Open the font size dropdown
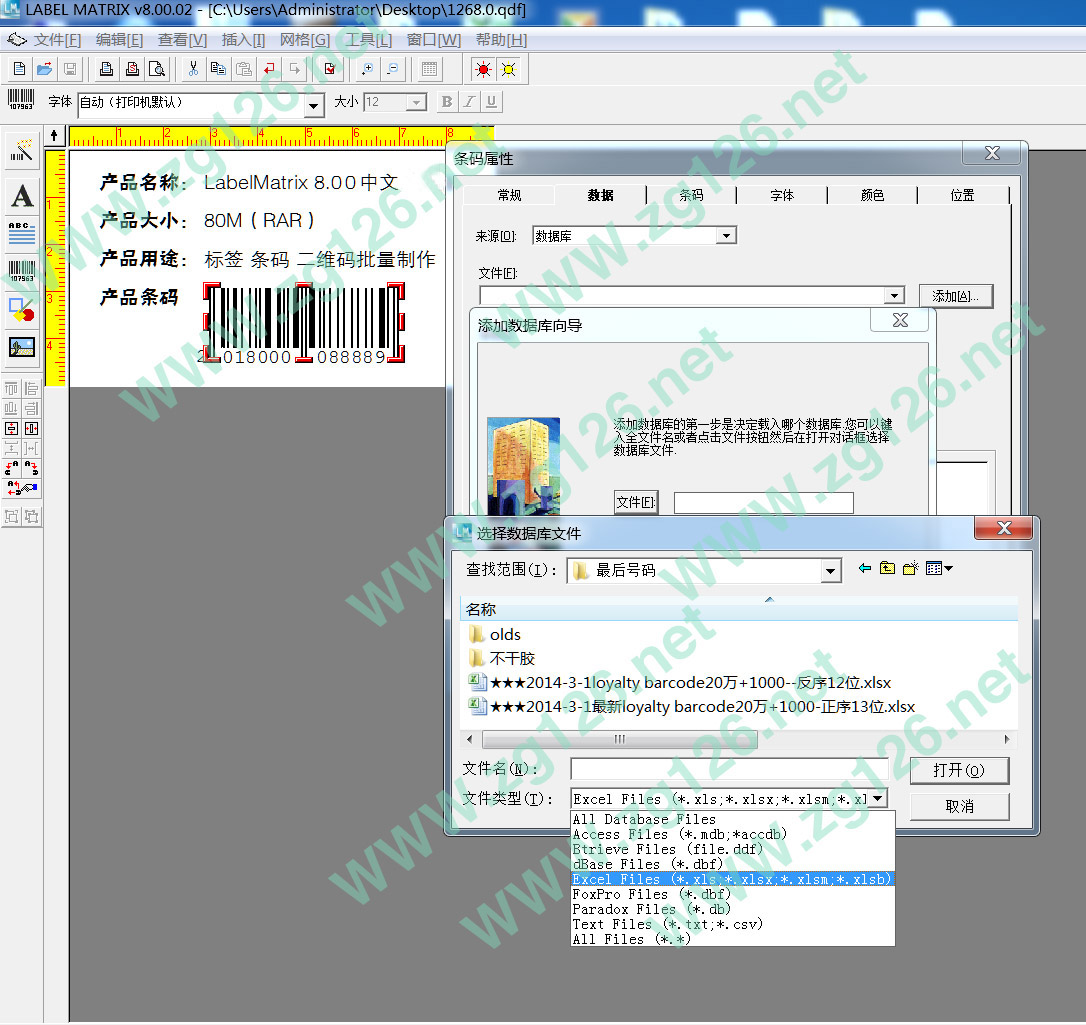This screenshot has height=1025, width=1086. [416, 102]
